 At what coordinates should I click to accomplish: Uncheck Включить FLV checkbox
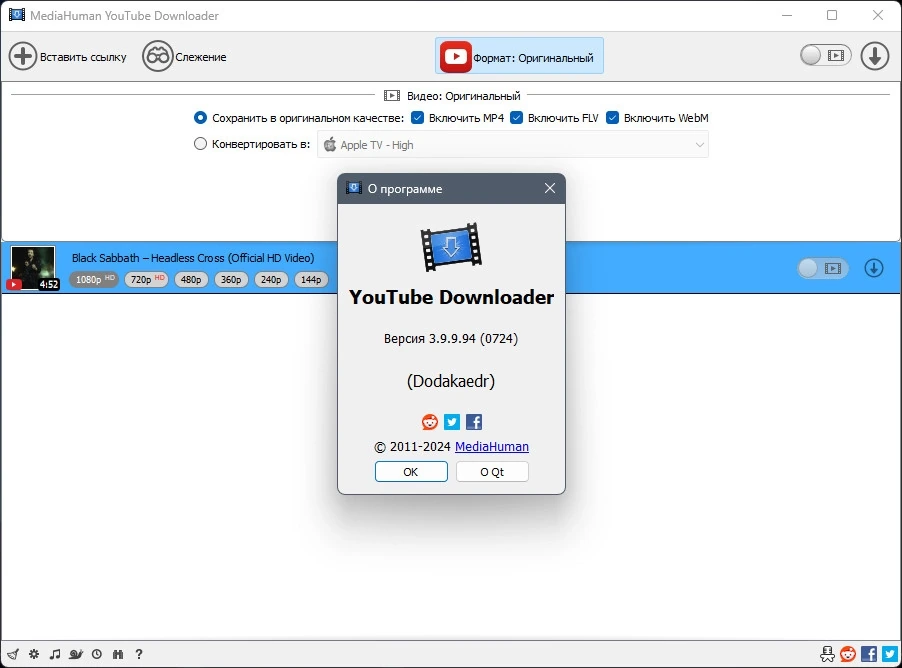517,118
